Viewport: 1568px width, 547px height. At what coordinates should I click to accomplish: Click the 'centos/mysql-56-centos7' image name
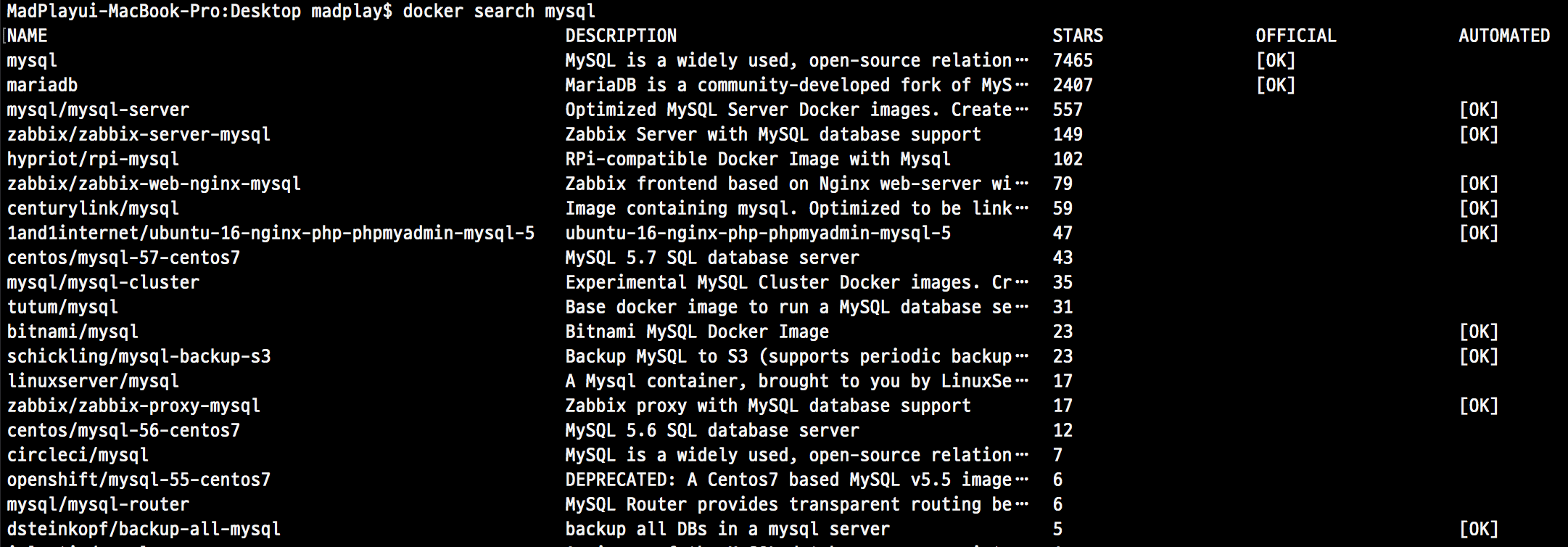123,430
